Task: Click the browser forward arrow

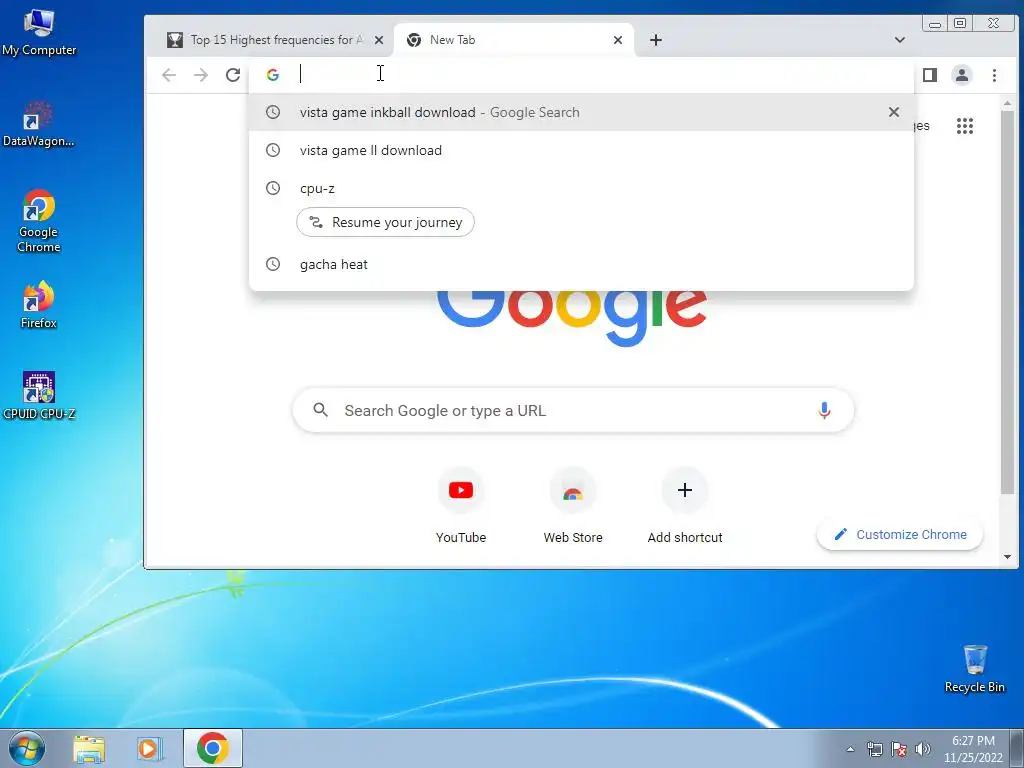Action: pyautogui.click(x=200, y=75)
